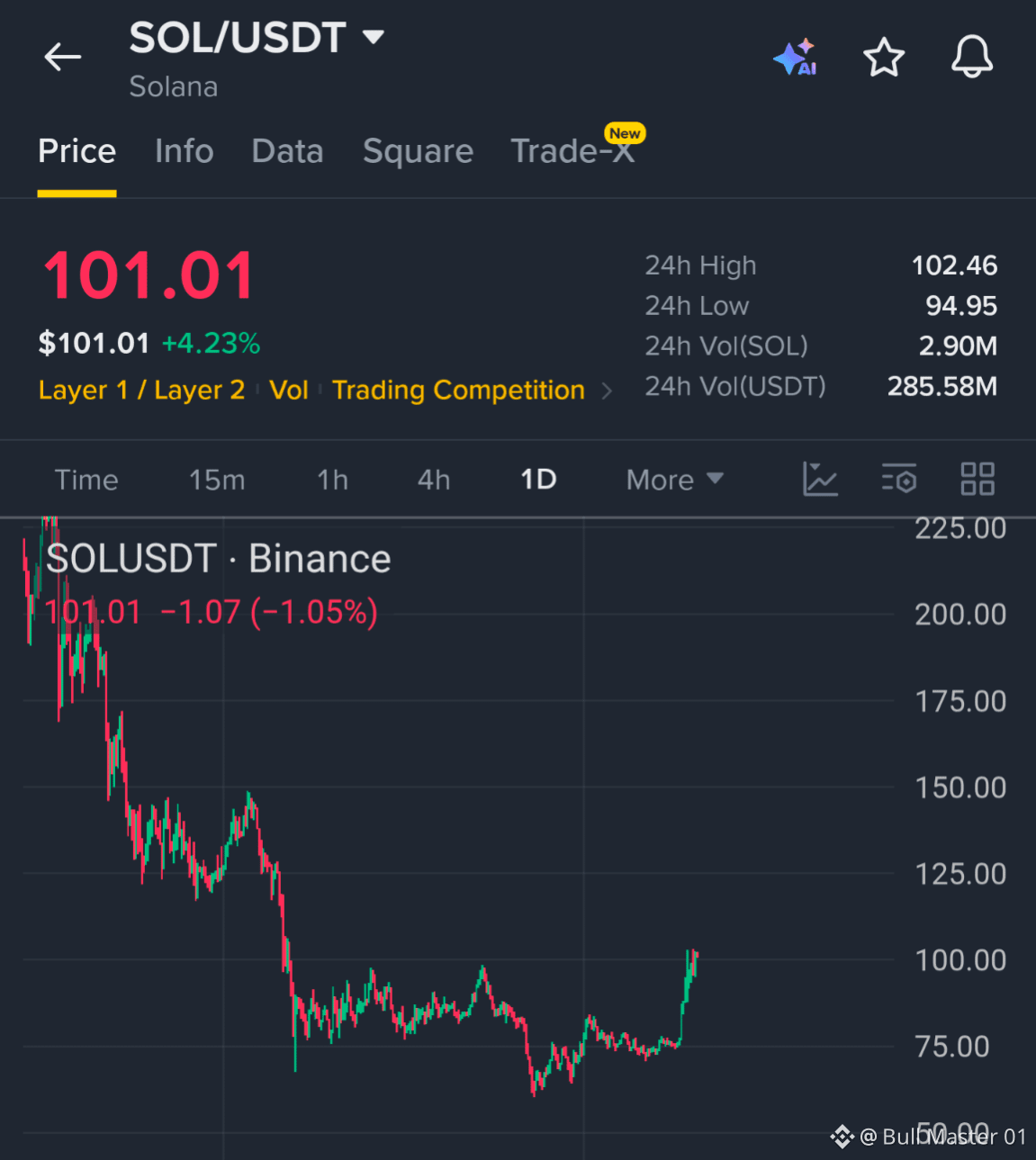Click the 100.00 price axis label

pos(960,960)
